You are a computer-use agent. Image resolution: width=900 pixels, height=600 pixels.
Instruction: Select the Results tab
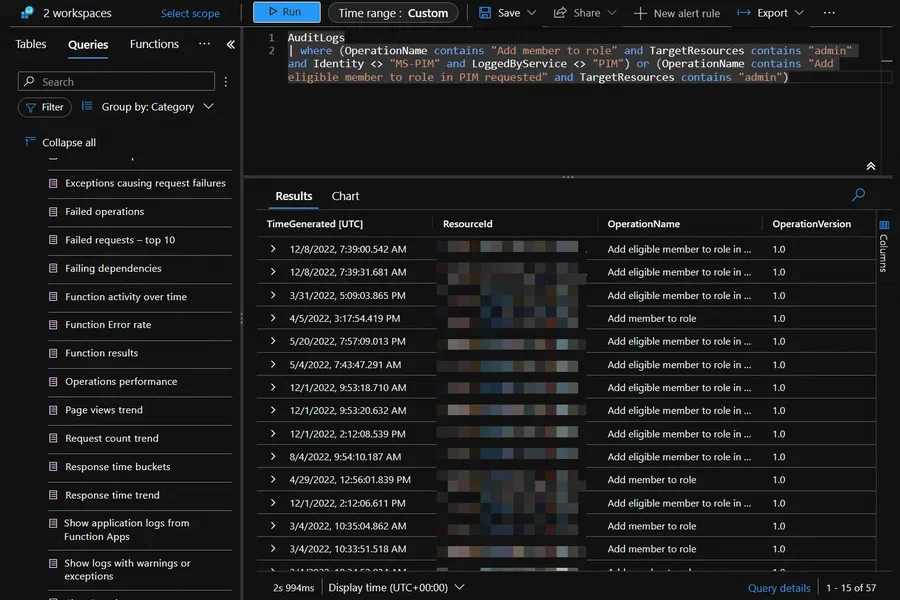pyautogui.click(x=293, y=196)
